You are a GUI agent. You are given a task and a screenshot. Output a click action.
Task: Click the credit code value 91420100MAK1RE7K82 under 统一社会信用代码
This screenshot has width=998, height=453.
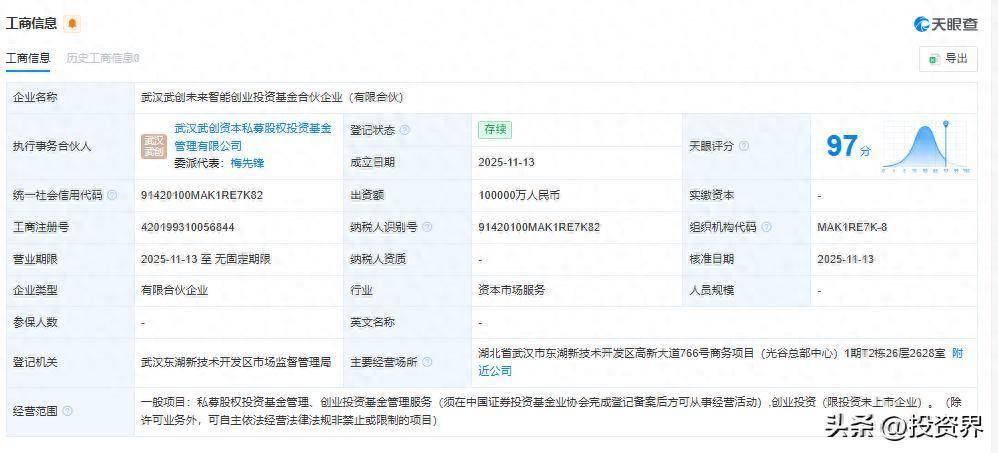pos(201,195)
